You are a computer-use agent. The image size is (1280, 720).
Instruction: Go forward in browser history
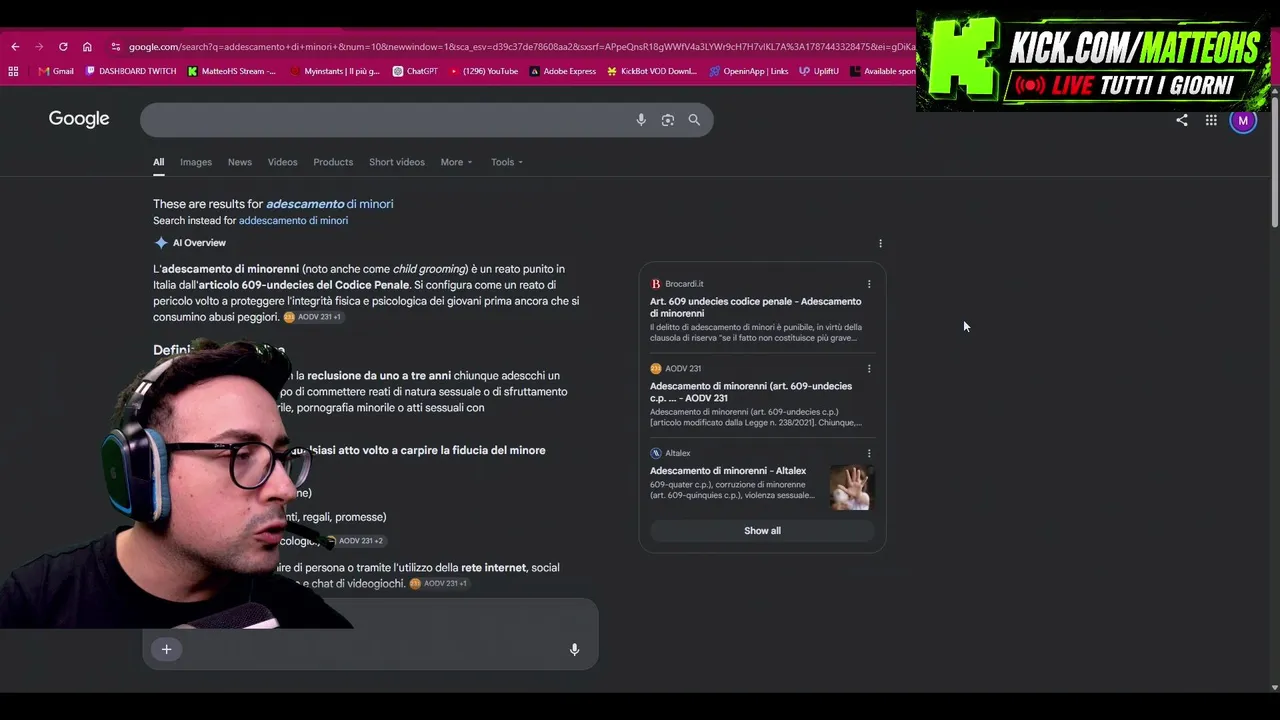tap(39, 47)
